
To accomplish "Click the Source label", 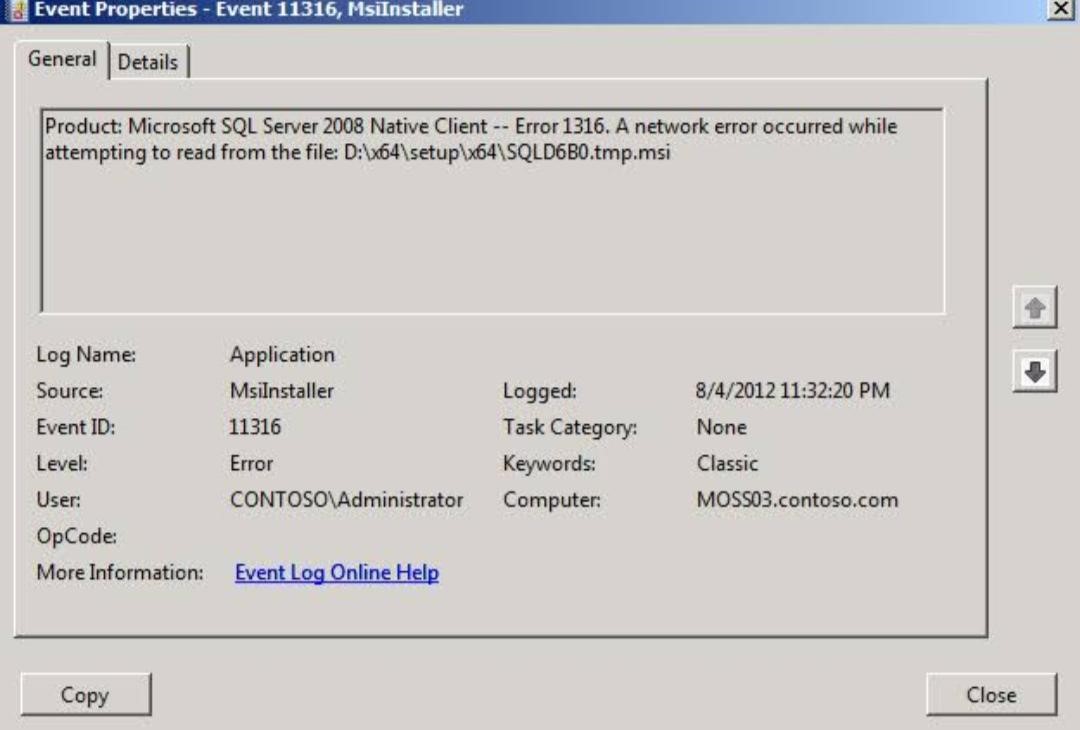I will coord(70,390).
